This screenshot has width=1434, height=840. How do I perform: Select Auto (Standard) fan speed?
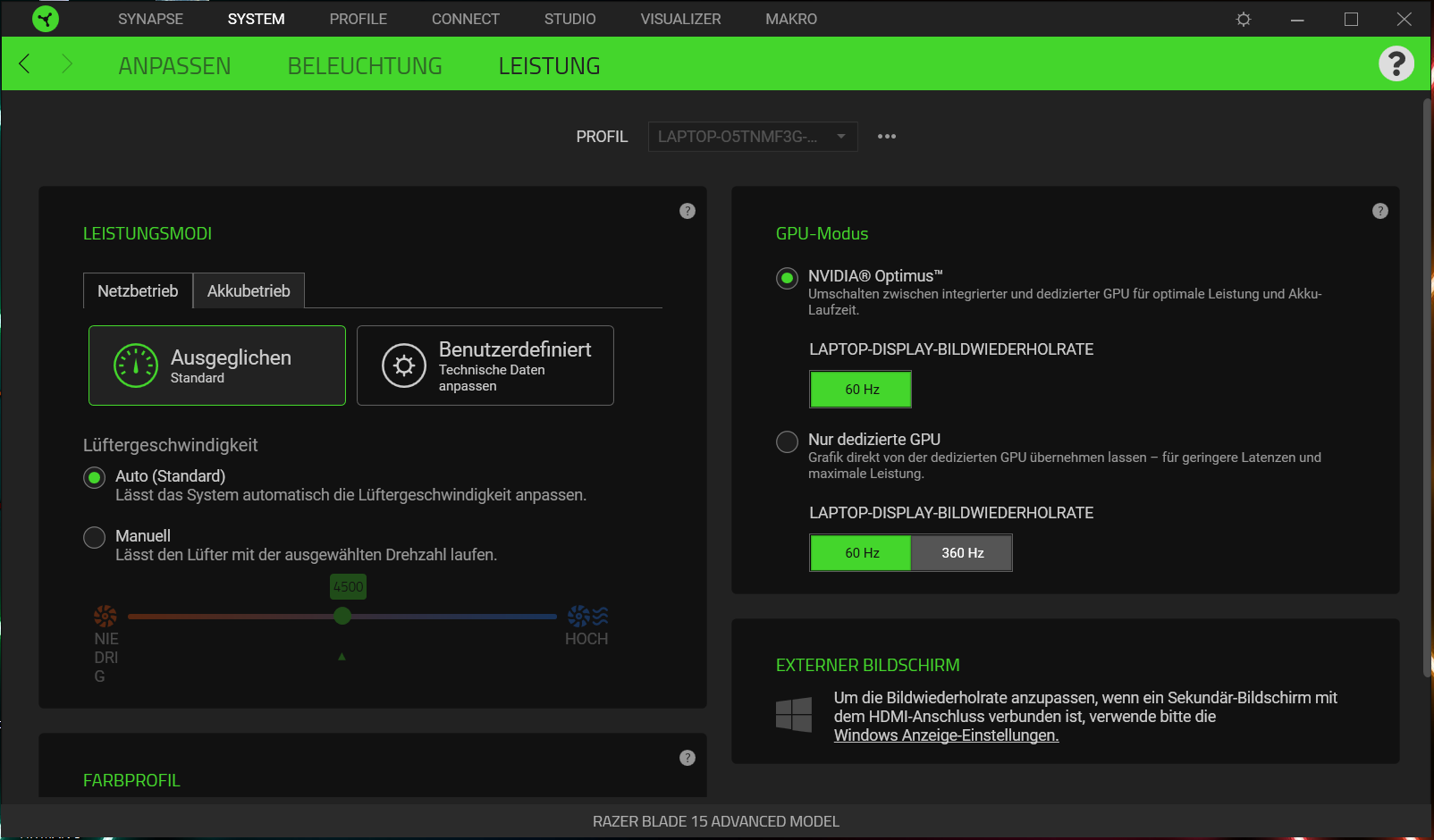[95, 478]
